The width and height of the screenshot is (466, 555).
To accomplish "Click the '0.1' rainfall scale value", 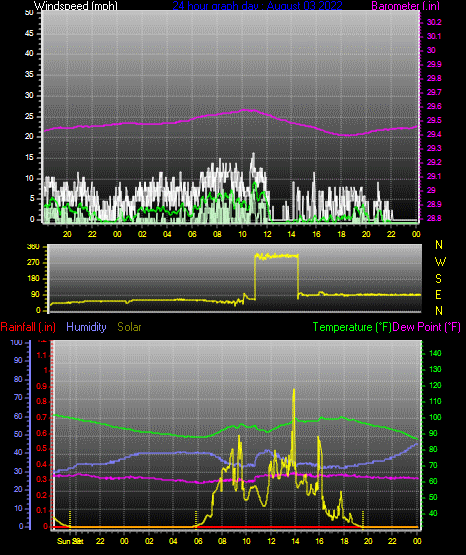I will (x=42, y=510).
